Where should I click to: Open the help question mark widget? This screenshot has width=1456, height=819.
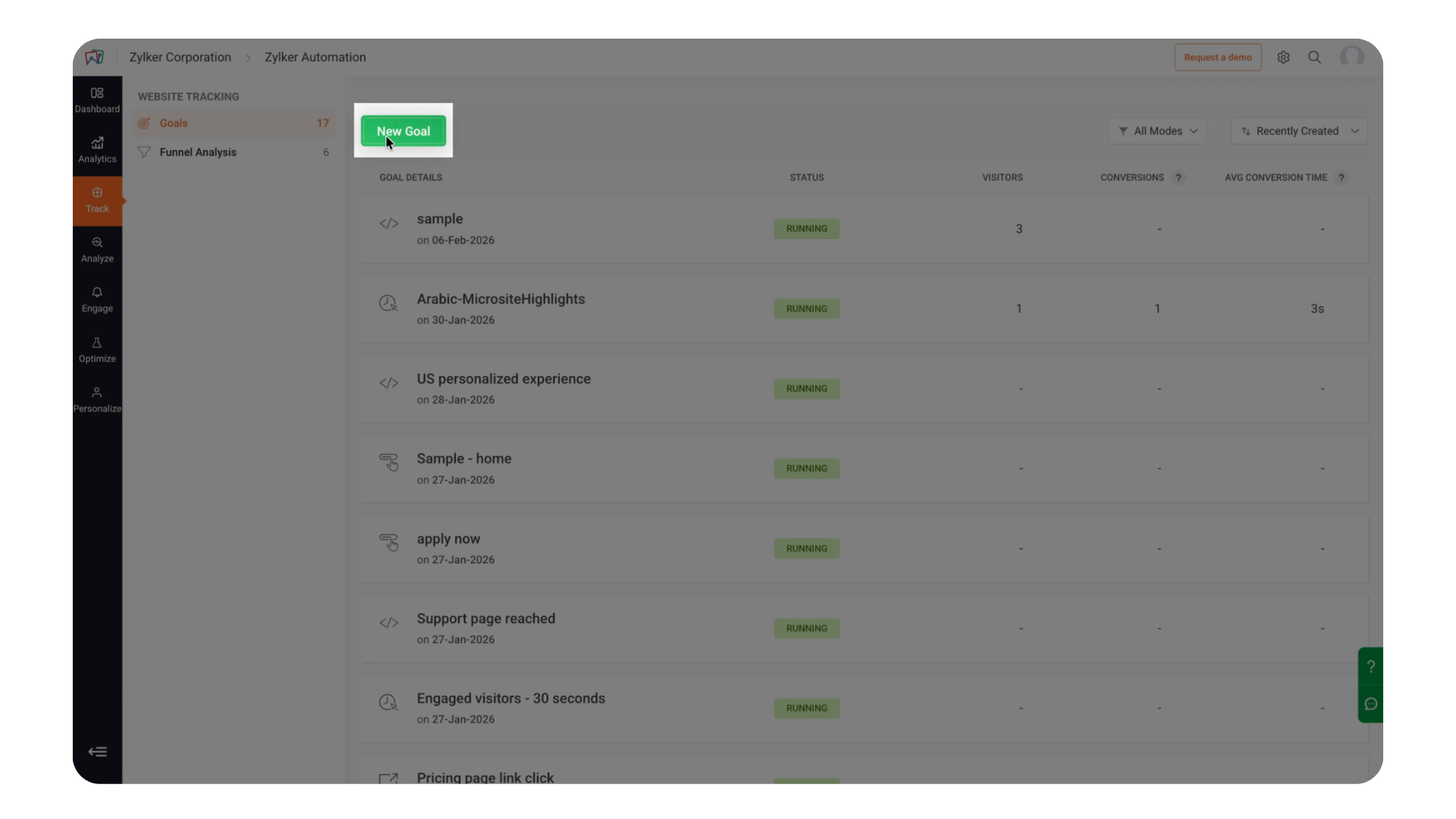tap(1370, 667)
